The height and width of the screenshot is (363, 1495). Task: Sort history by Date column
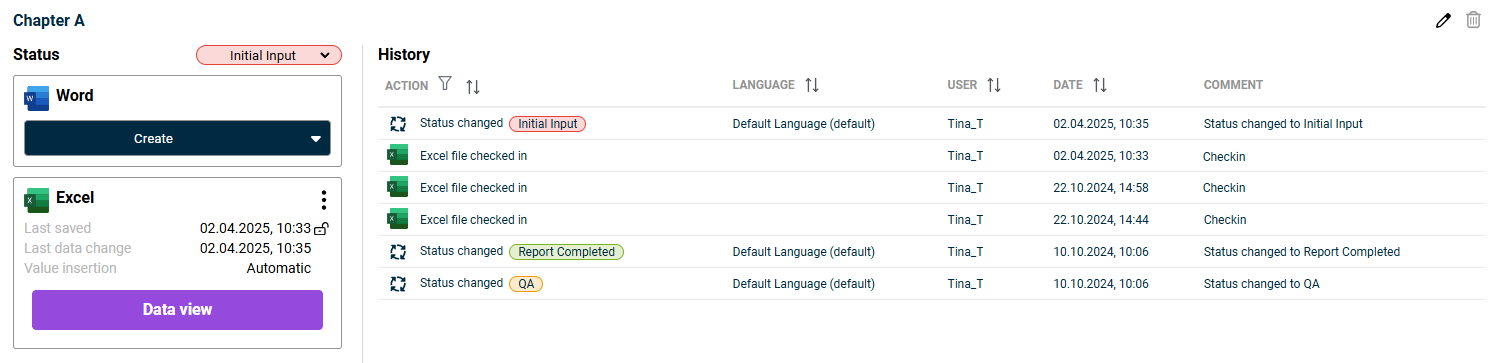point(1100,85)
